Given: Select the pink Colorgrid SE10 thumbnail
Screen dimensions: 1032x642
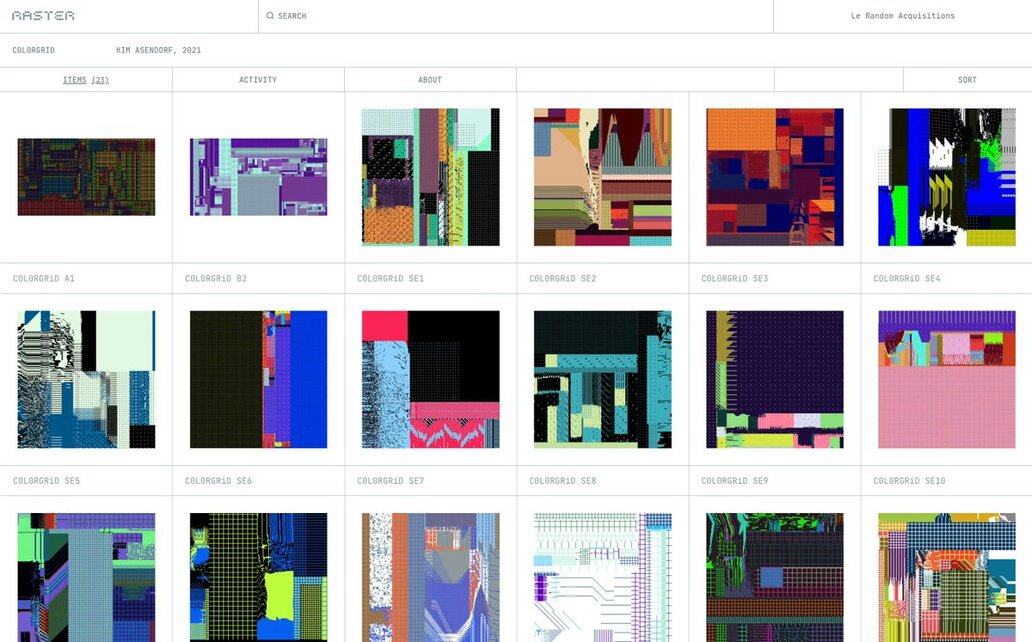Looking at the screenshot, I should 946,379.
